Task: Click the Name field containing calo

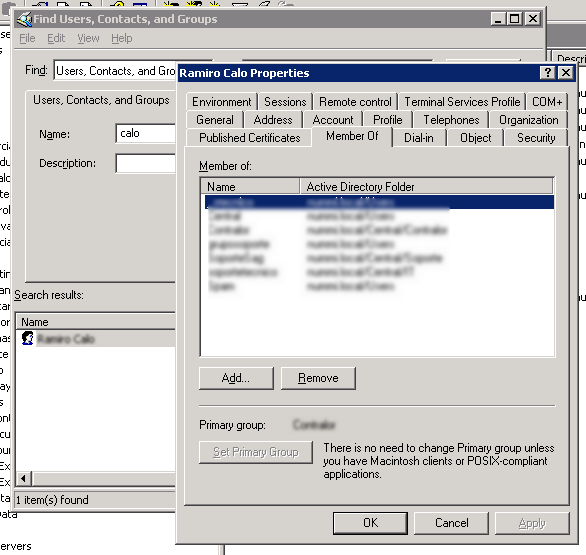Action: (146, 133)
